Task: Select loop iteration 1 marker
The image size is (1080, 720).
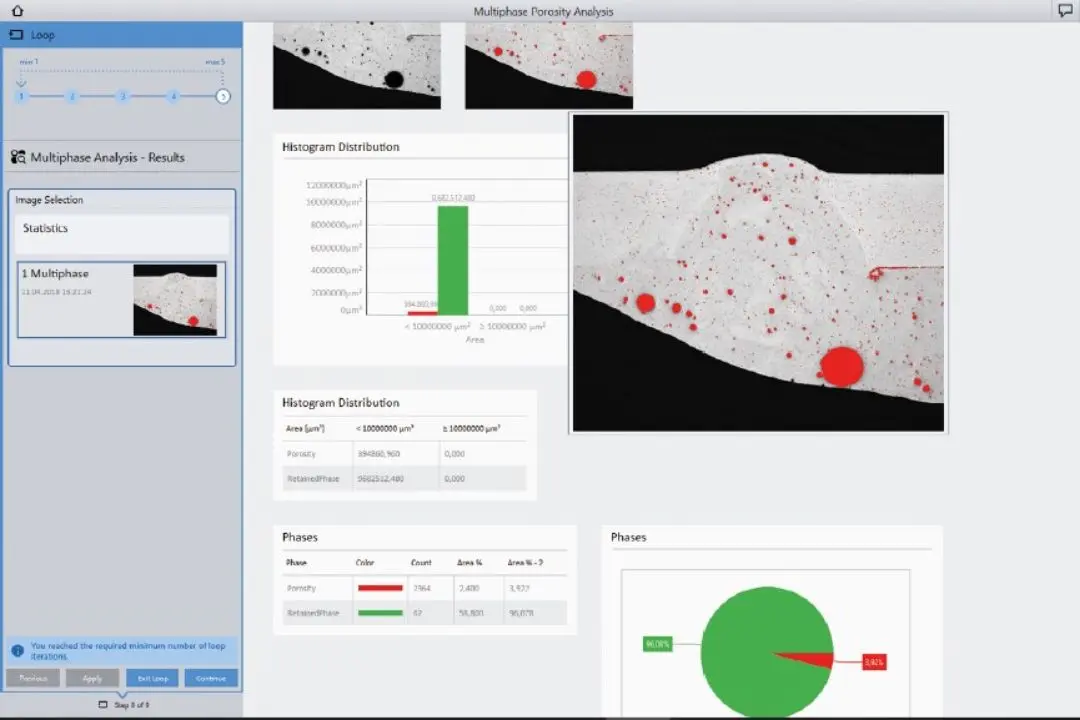Action: [21, 96]
